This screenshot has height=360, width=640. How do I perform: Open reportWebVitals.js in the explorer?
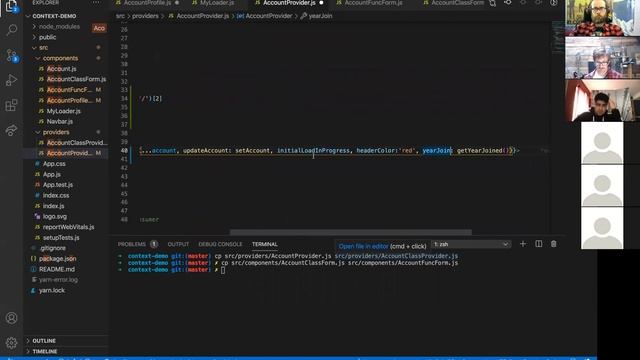[x=68, y=227]
